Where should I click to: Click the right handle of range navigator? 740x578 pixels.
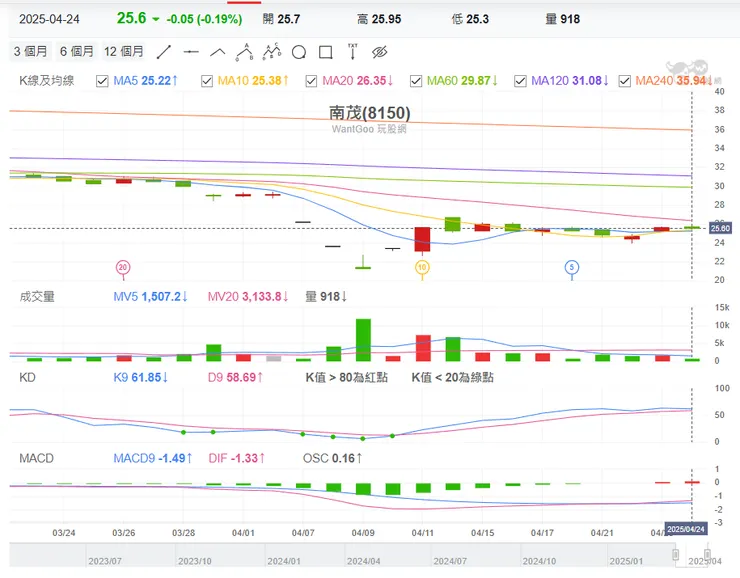pyautogui.click(x=707, y=554)
